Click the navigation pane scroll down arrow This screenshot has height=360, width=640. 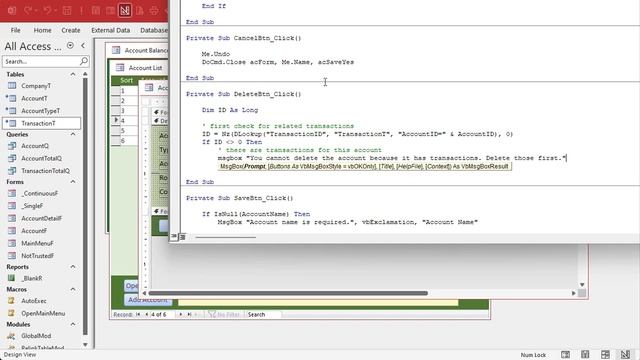tap(85, 344)
